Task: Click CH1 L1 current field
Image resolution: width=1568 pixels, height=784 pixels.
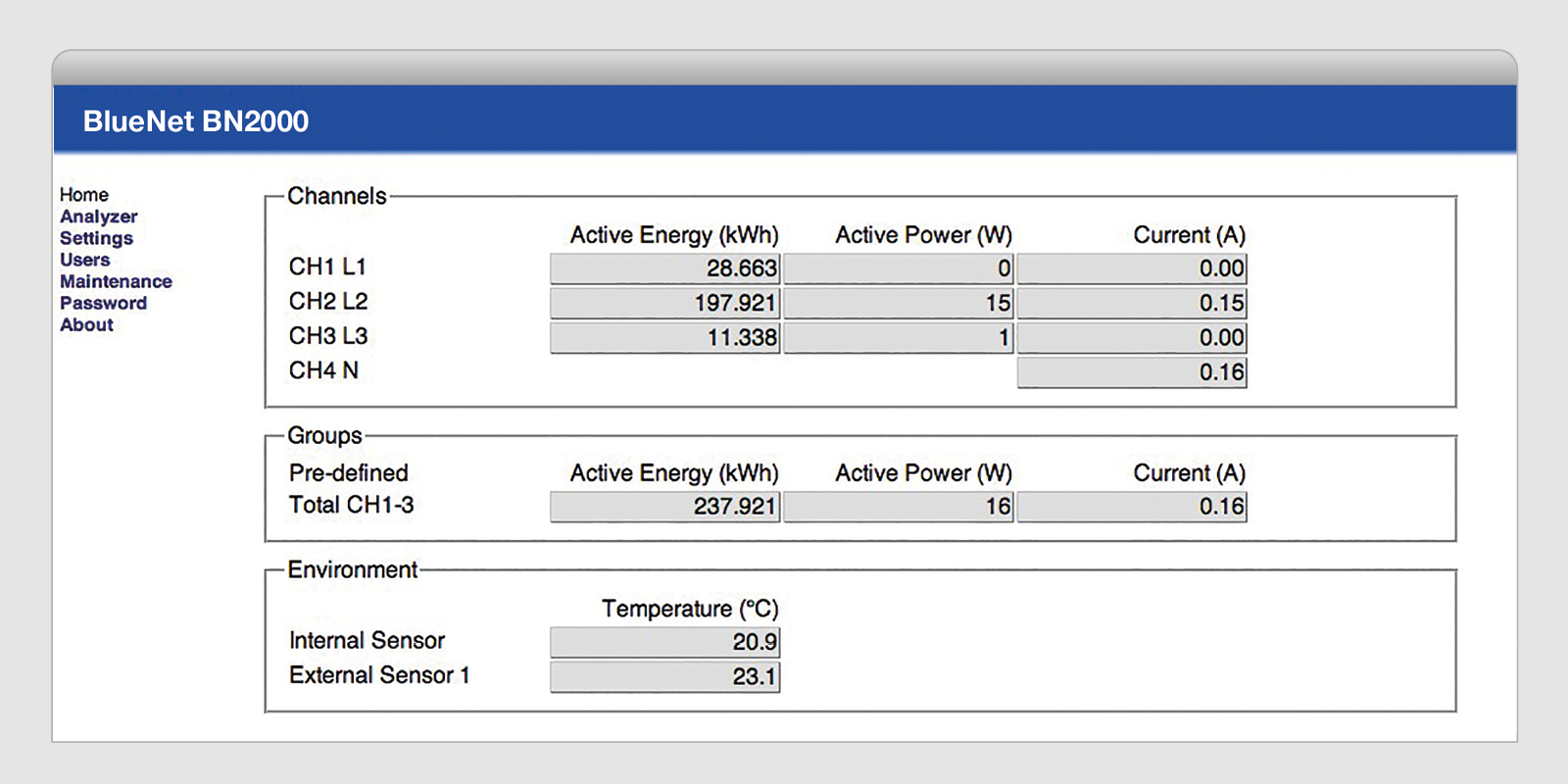Action: (x=1132, y=269)
